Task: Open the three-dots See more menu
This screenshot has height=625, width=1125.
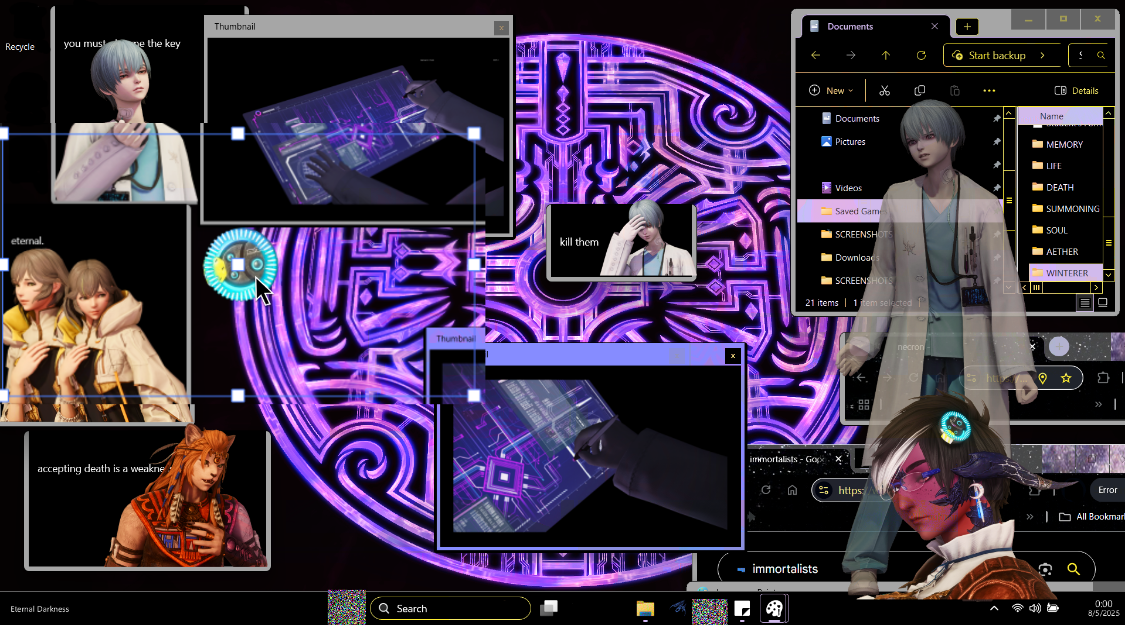Action: click(989, 90)
